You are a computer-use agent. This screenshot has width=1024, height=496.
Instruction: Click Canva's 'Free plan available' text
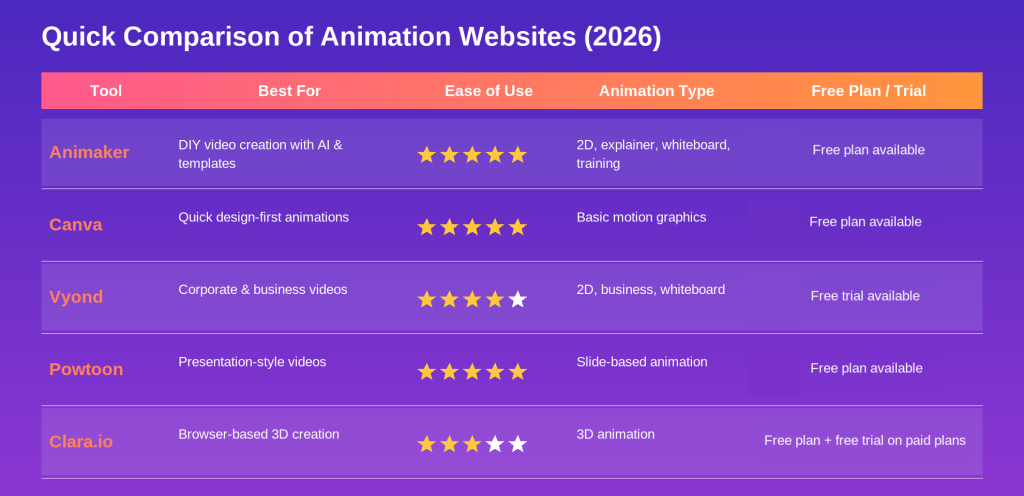tap(865, 222)
